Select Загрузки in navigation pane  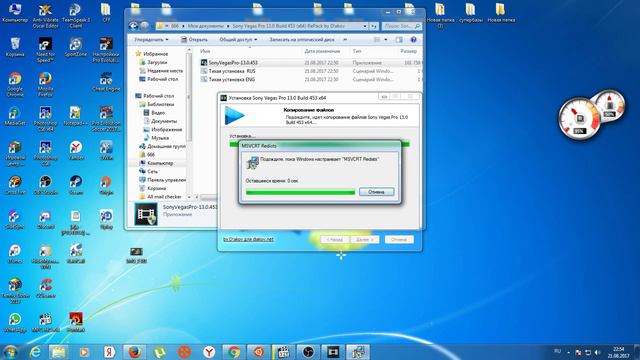tap(153, 62)
